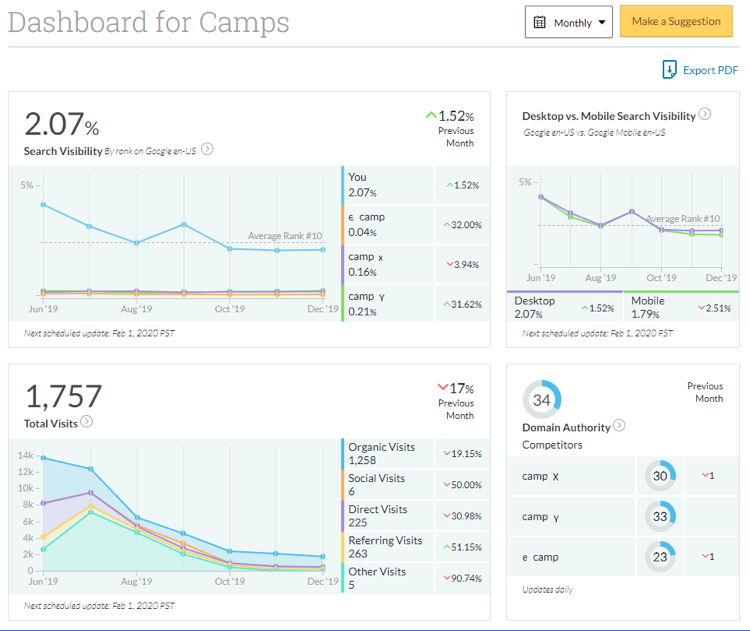
Task: Click the Make a Suggestion button
Action: pos(676,21)
